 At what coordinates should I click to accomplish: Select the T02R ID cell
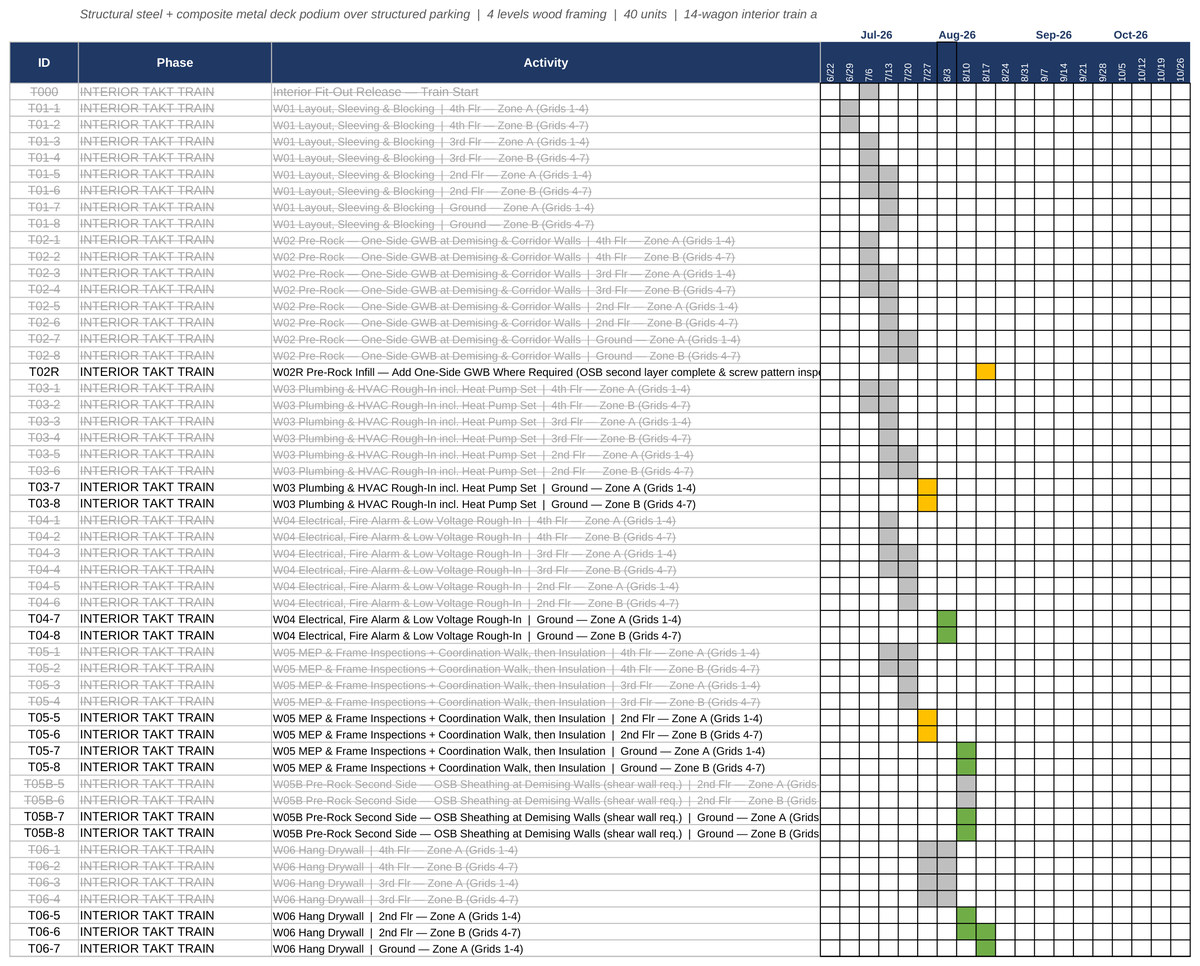point(44,372)
